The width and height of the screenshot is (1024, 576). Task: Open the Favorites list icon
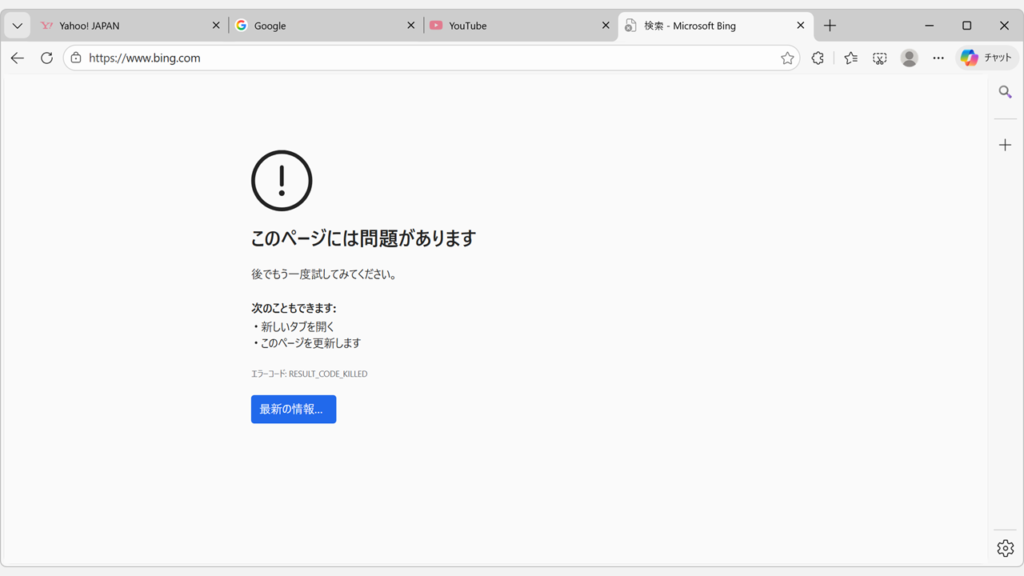(x=849, y=57)
